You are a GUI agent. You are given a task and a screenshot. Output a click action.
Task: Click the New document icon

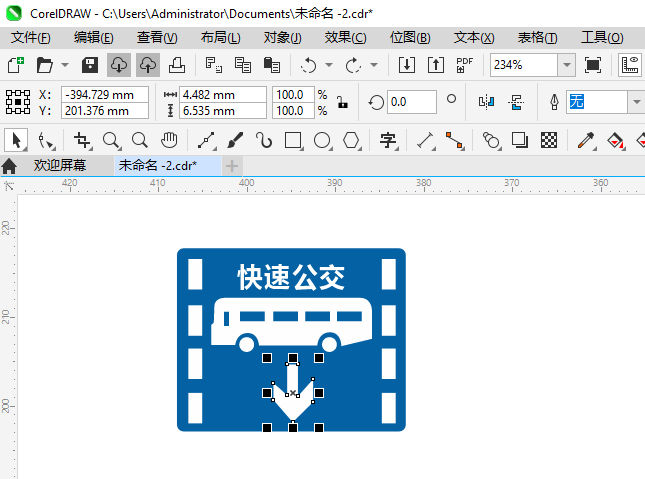point(16,65)
